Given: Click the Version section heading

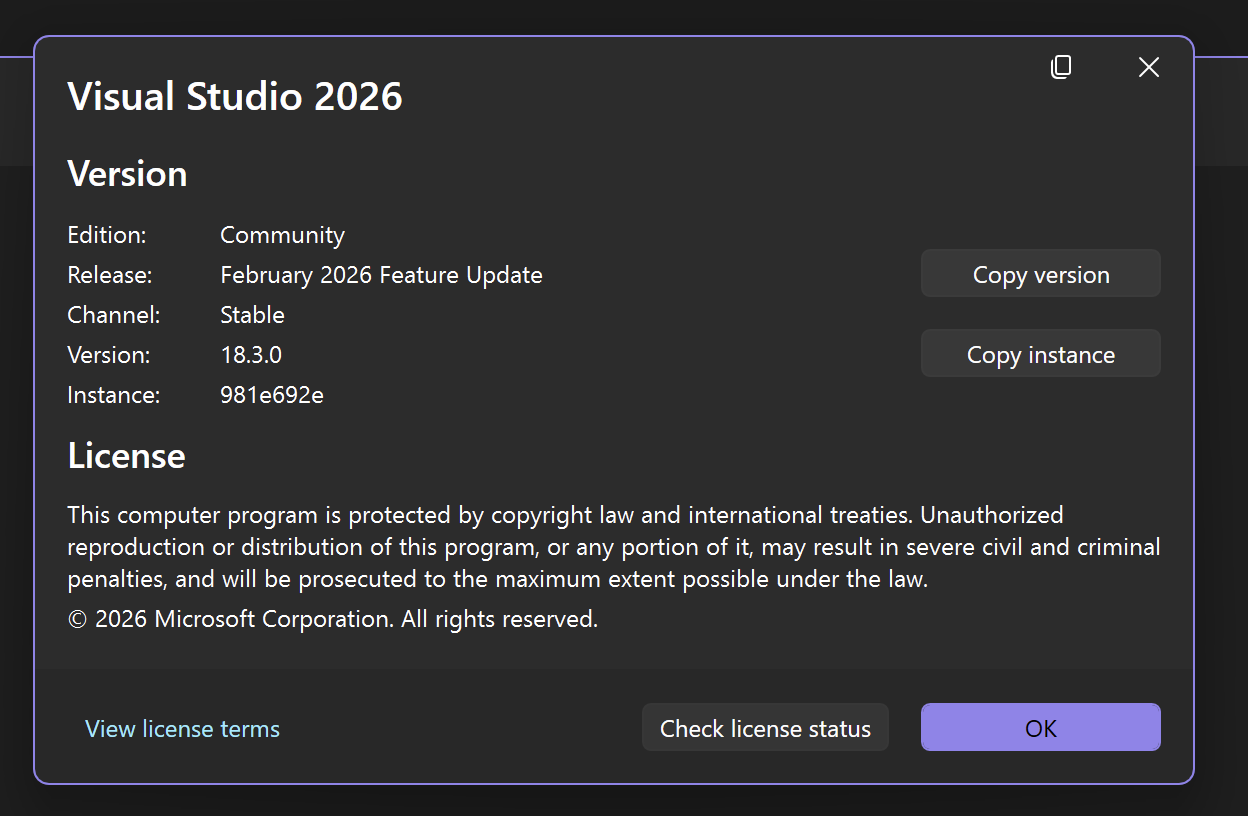Looking at the screenshot, I should pos(127,173).
